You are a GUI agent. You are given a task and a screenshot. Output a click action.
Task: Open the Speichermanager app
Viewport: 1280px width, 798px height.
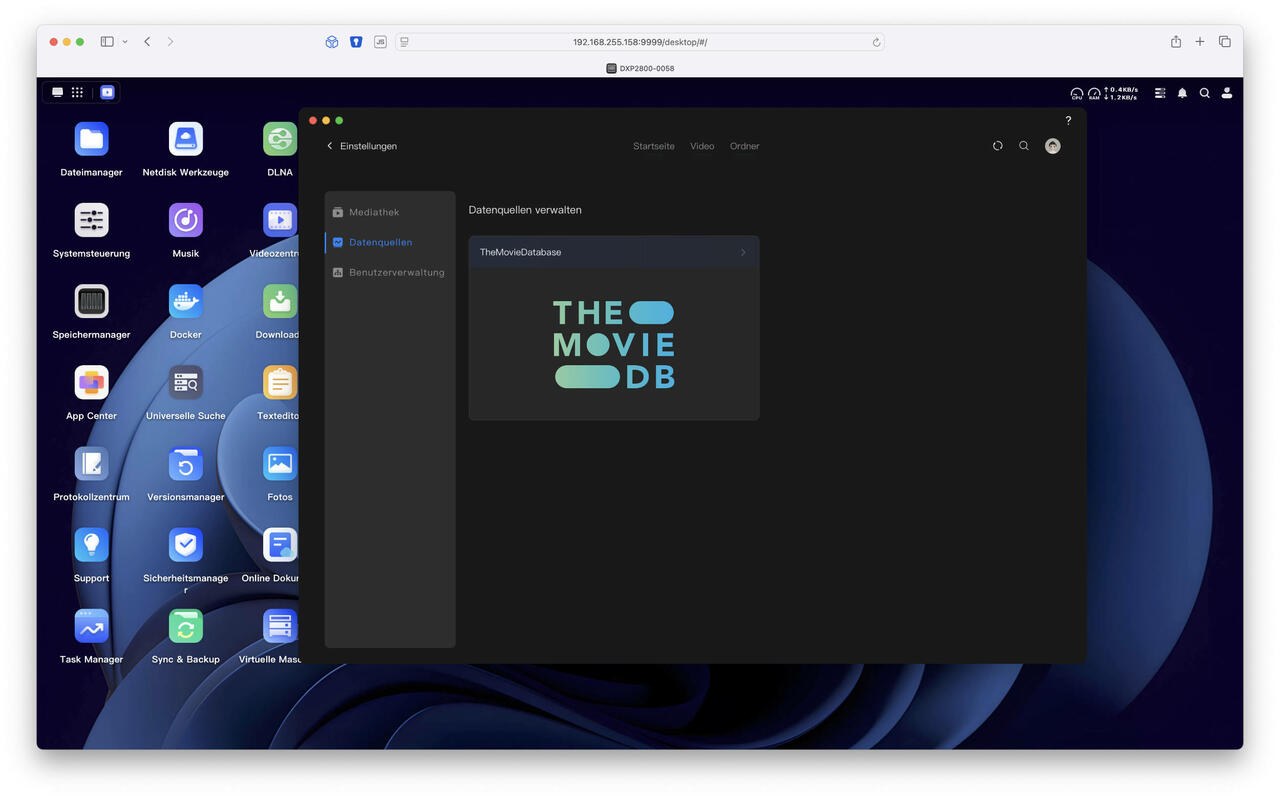click(91, 302)
